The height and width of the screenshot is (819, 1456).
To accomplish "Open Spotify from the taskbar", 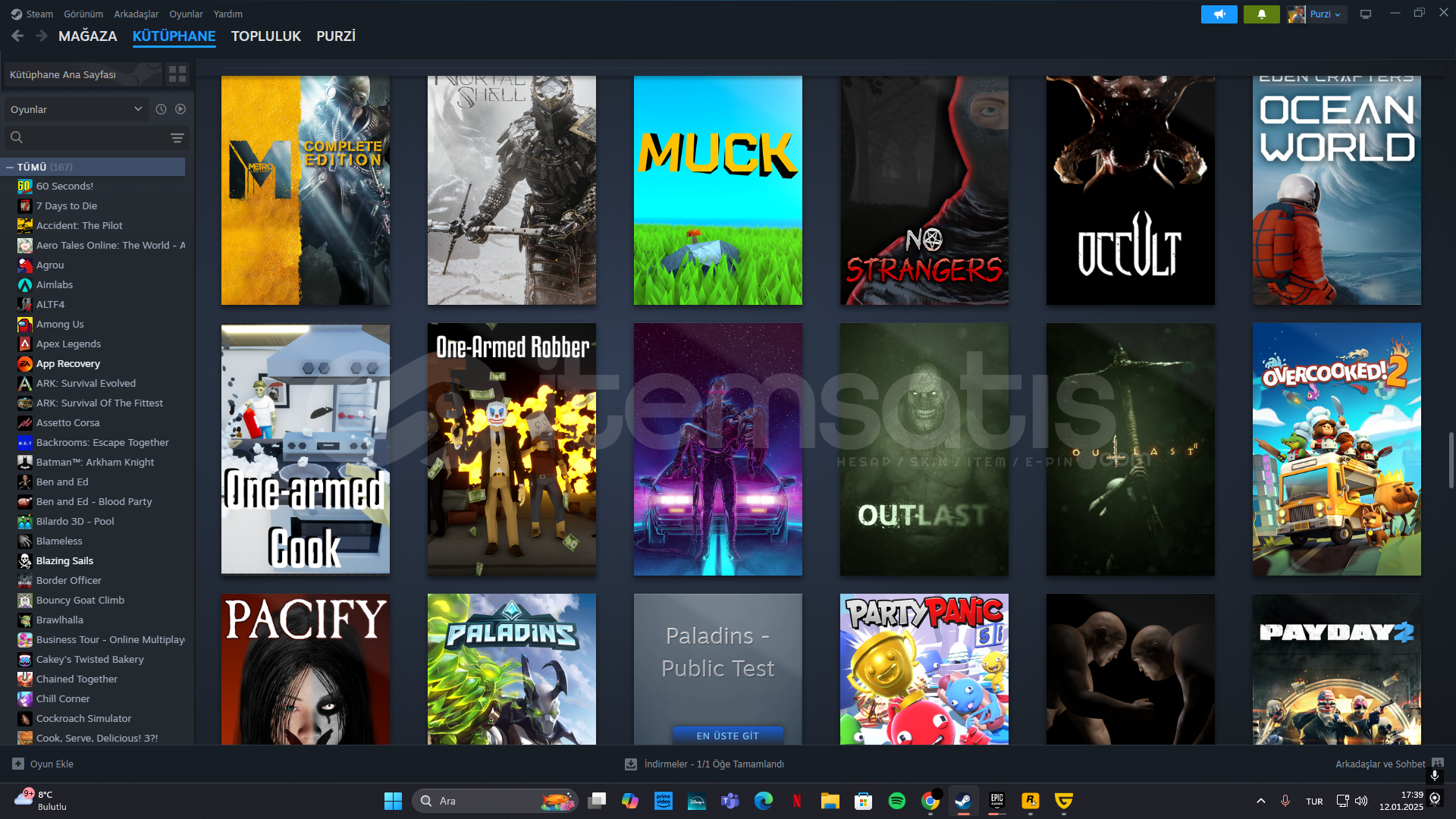I will 896,801.
